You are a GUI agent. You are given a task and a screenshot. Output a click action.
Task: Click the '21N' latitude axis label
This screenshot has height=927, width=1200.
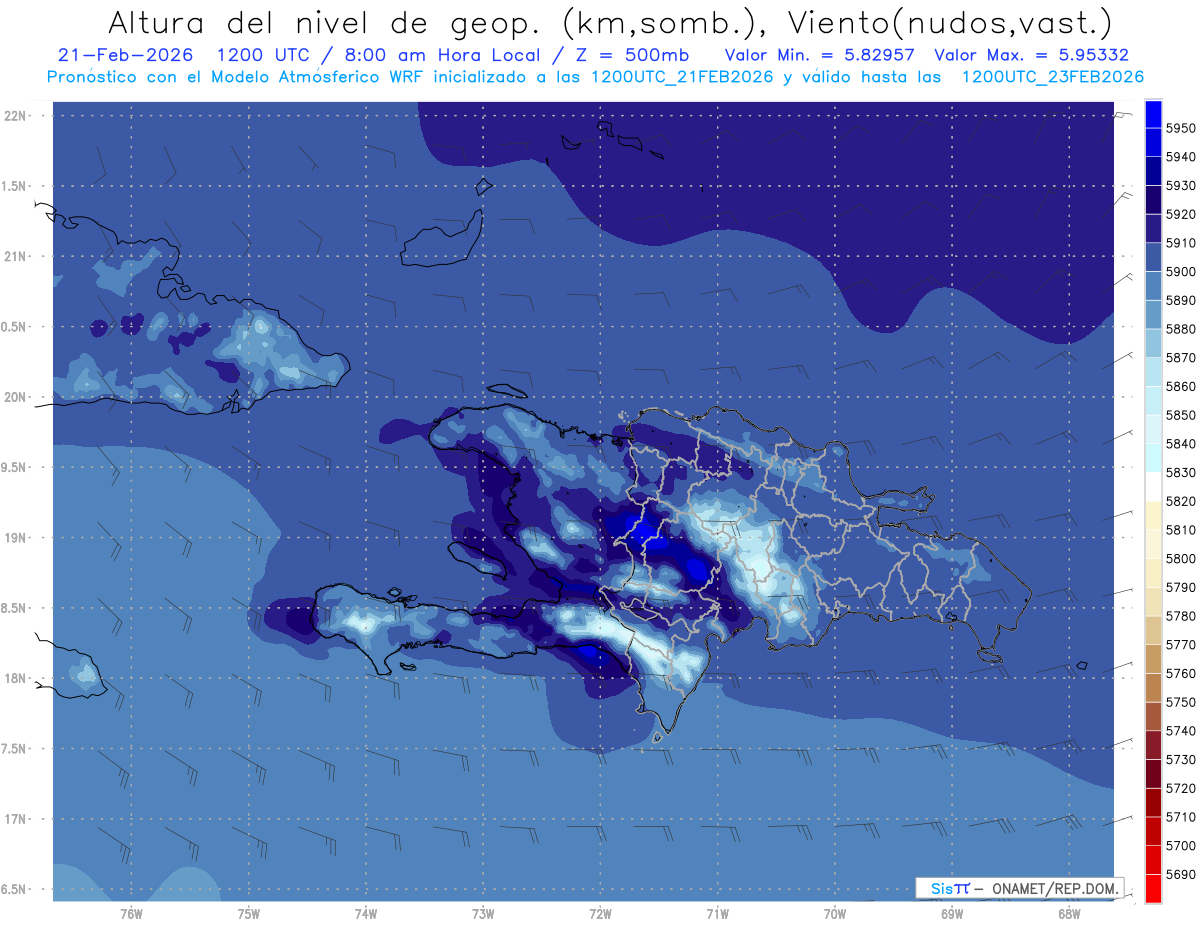[x=15, y=256]
